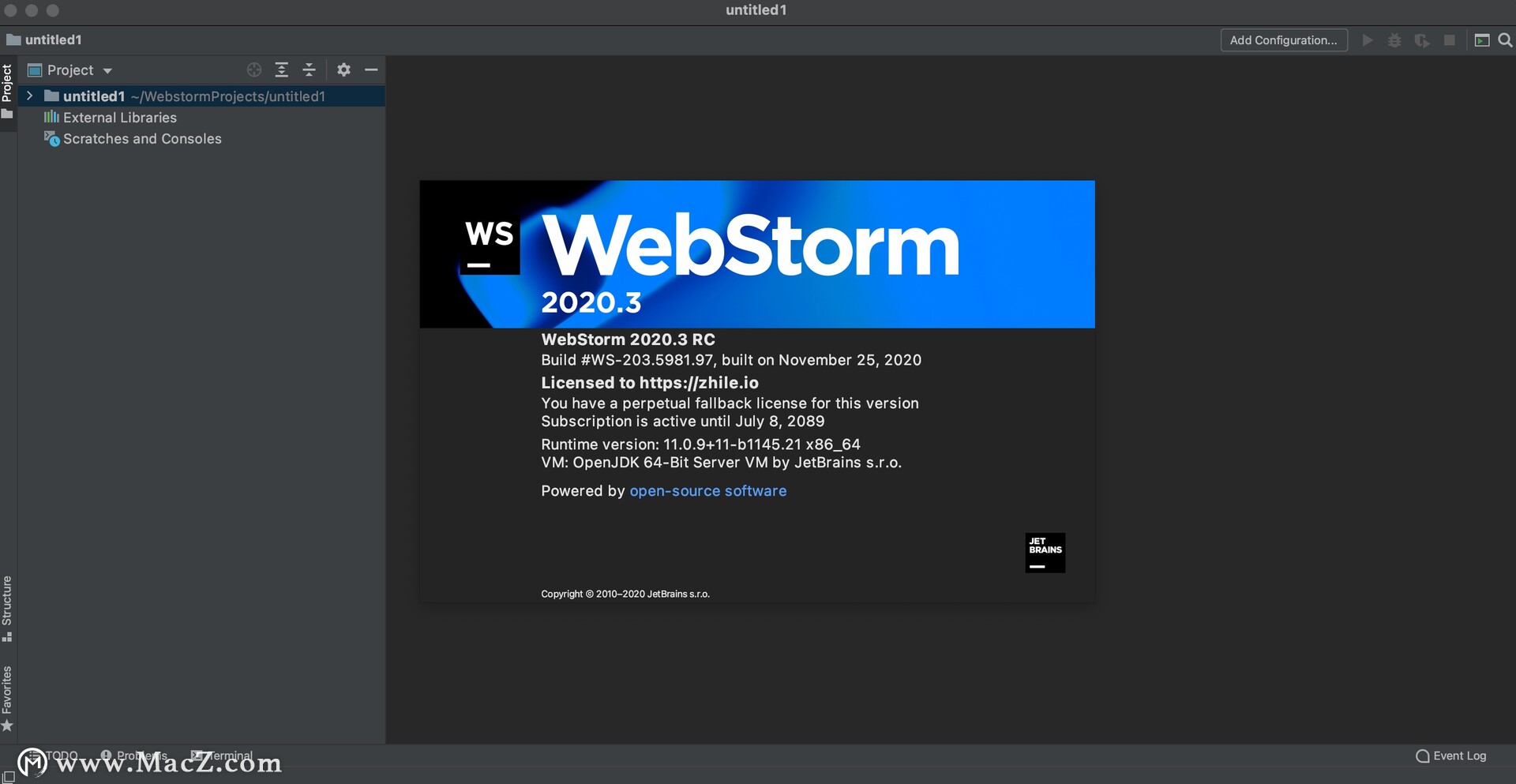
Task: Toggle the Project tool window side tab
Action: point(8,92)
